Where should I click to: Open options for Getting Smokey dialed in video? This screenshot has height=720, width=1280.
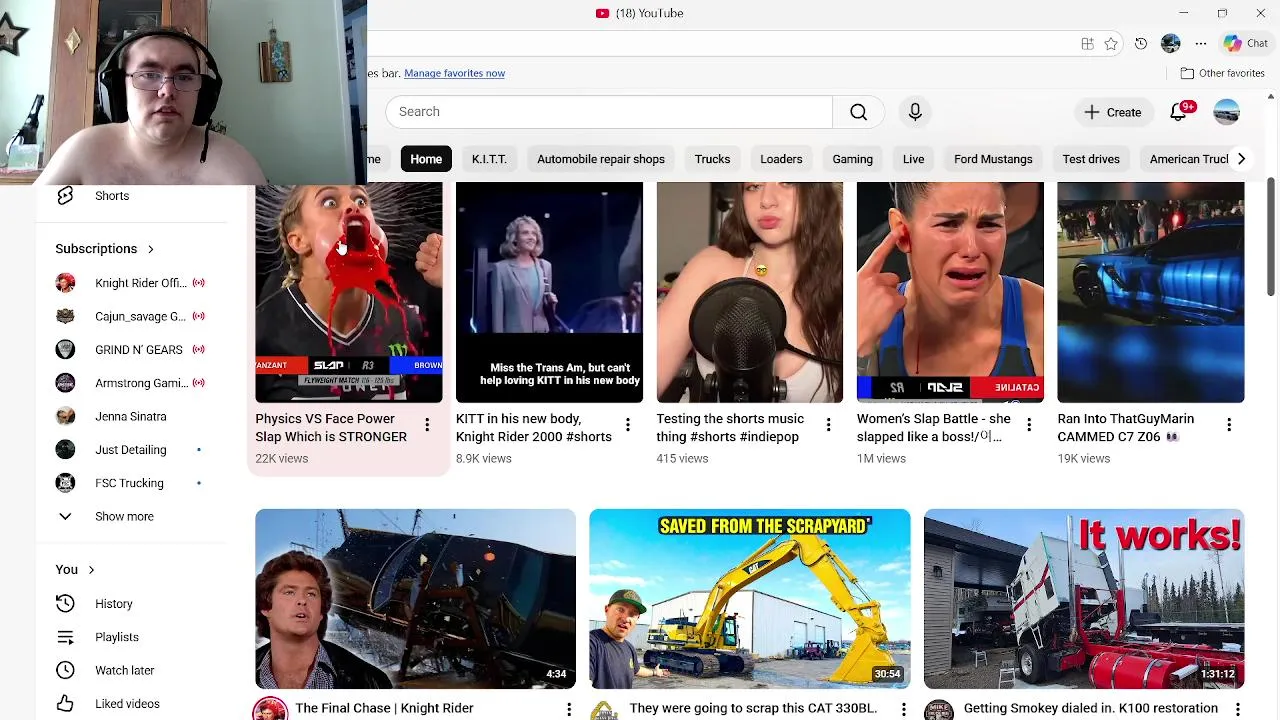coord(1238,709)
